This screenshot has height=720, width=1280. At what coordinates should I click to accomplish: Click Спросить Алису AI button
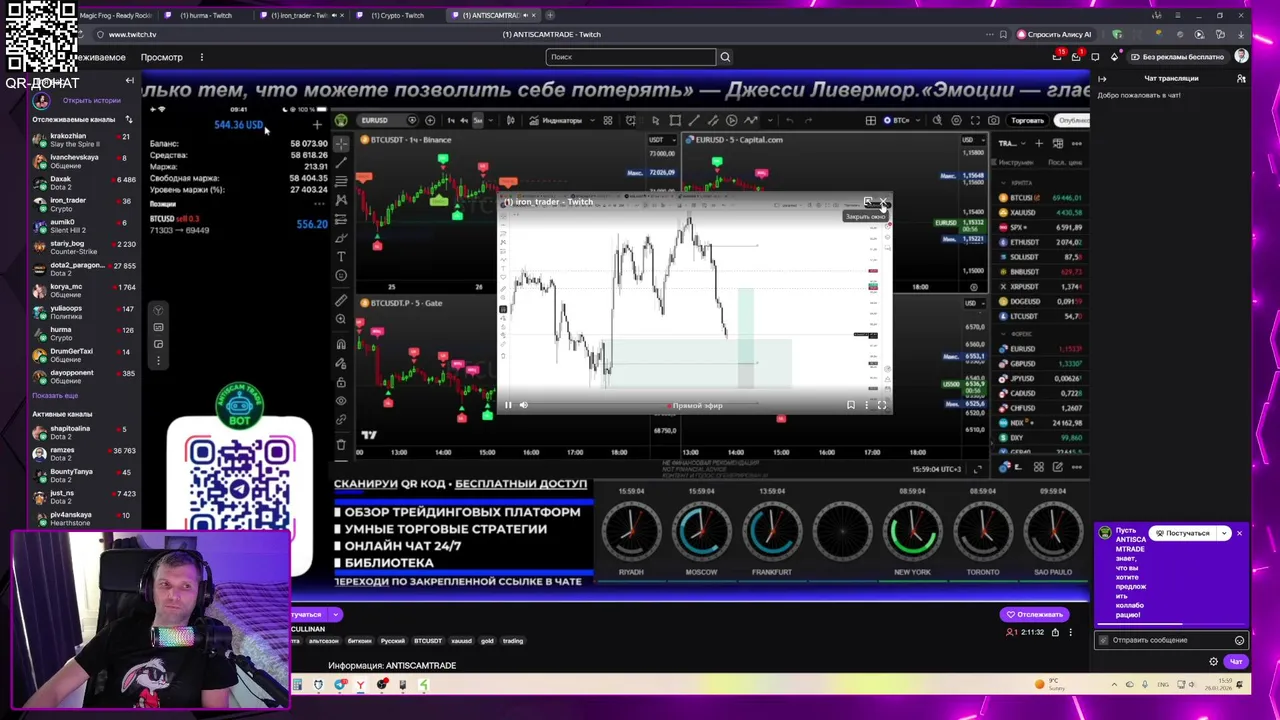(x=1054, y=34)
